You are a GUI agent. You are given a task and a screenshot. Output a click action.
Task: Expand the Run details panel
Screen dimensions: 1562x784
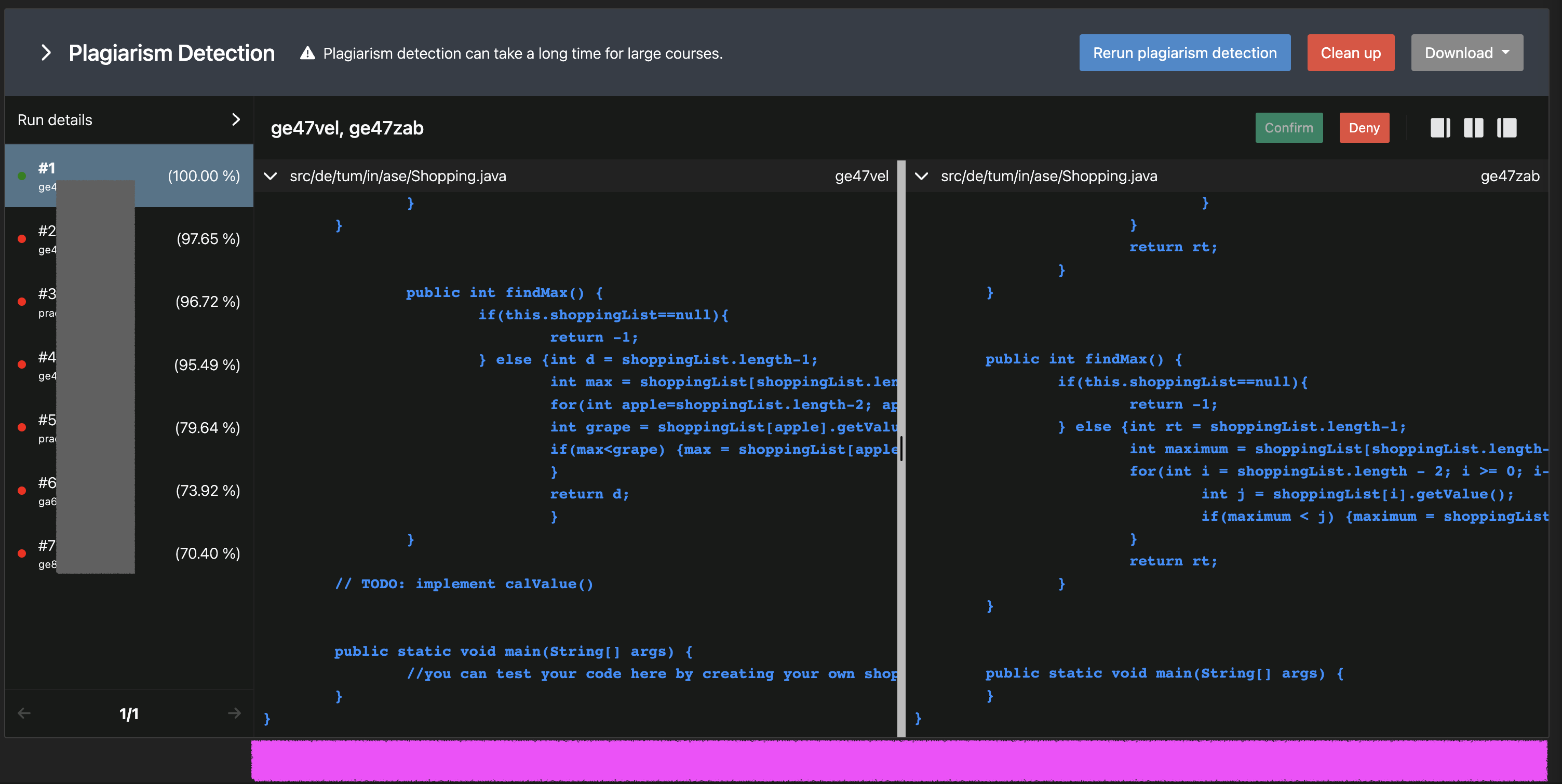(236, 119)
